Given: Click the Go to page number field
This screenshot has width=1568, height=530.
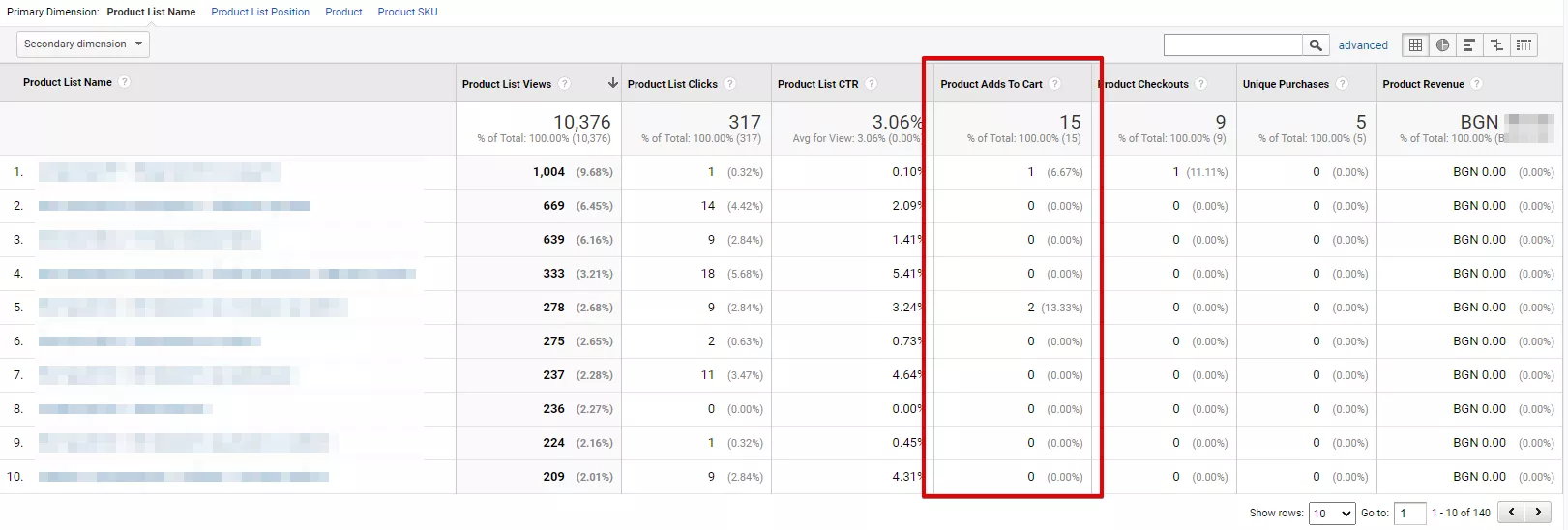Looking at the screenshot, I should pyautogui.click(x=1410, y=514).
